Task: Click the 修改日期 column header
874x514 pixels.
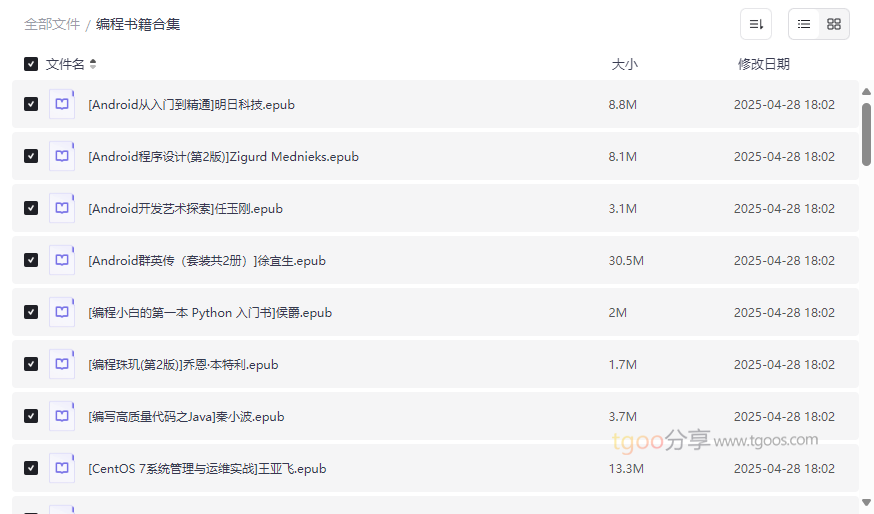Action: [763, 64]
